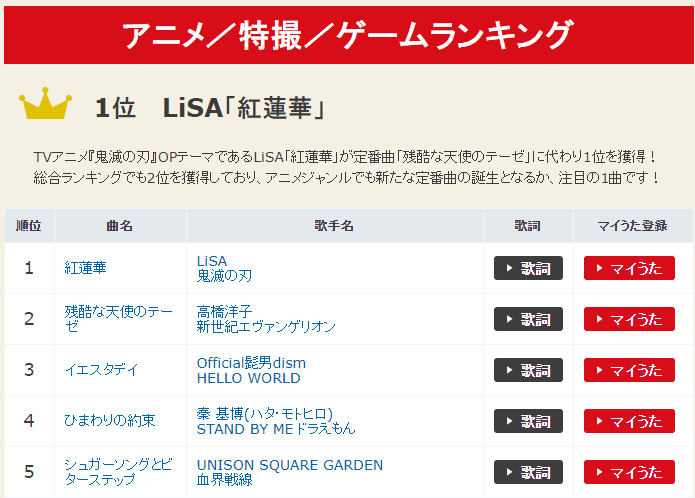Add 残酷な天使のテーゼ to マイうた
Image resolution: width=695 pixels, height=498 pixels.
click(x=629, y=319)
